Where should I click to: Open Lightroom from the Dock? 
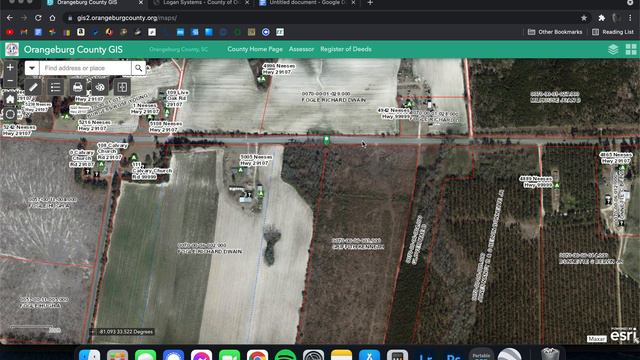click(426, 356)
